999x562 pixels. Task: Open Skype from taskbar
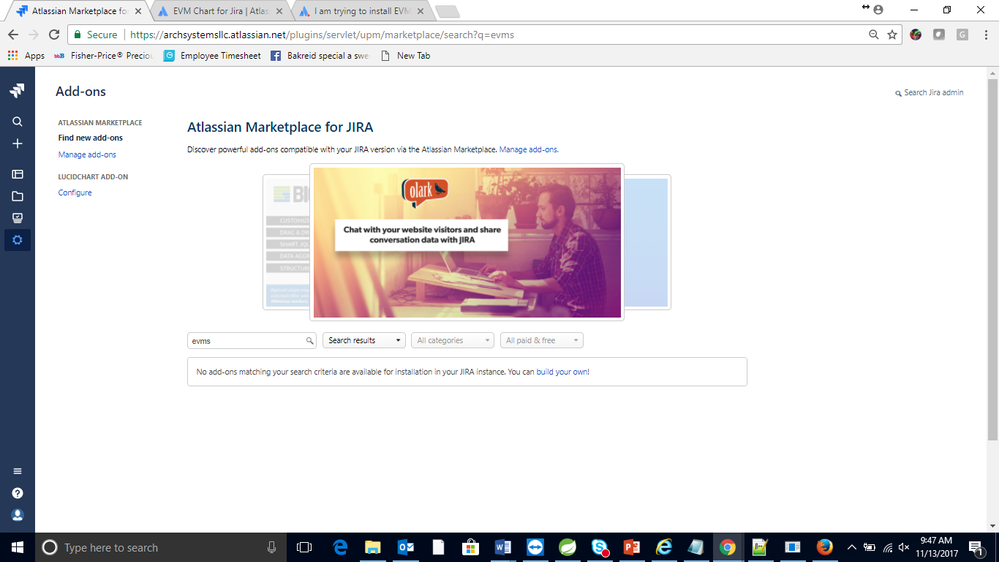point(600,547)
